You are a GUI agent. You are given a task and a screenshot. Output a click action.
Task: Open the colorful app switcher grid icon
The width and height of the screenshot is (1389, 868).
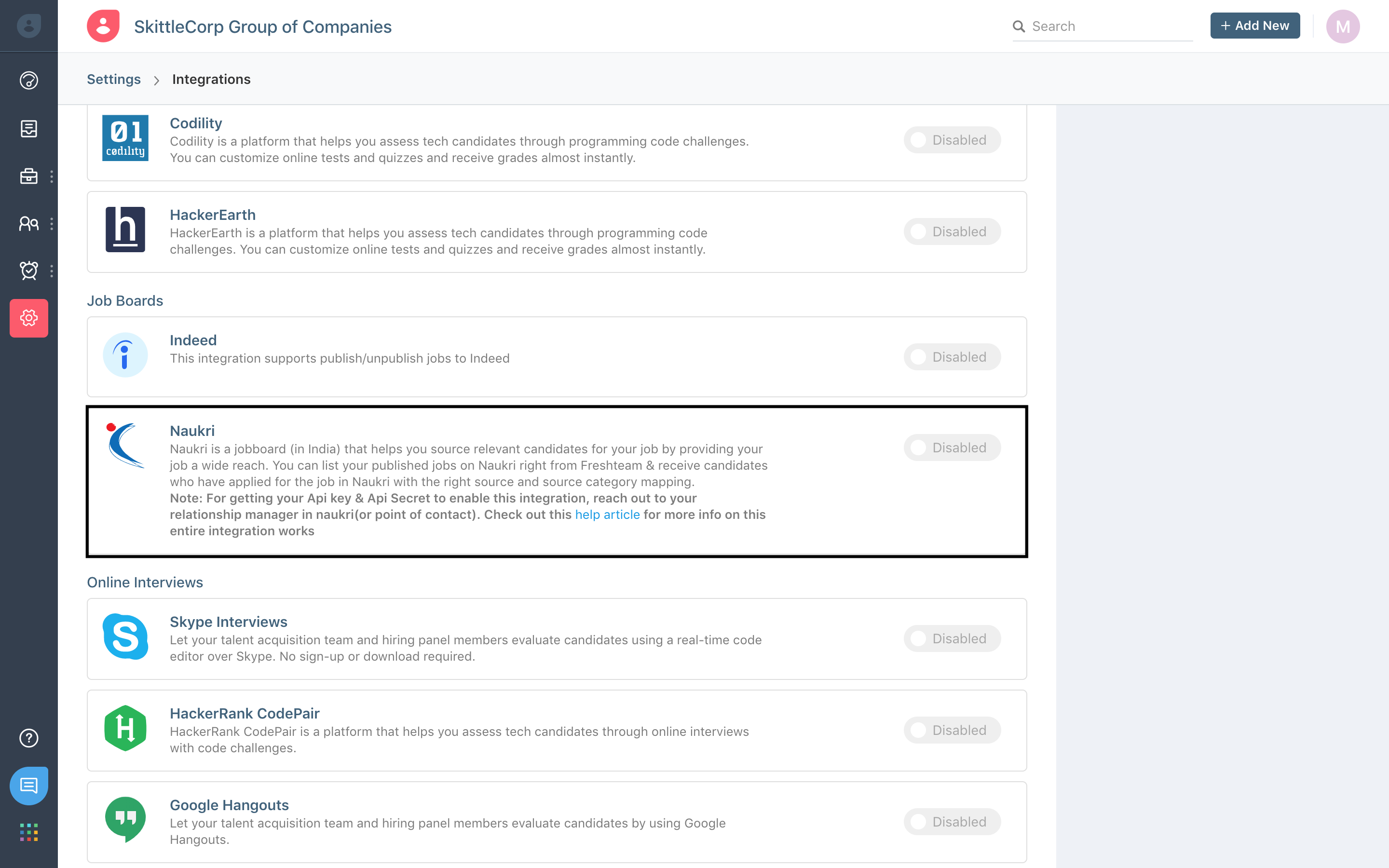[29, 832]
